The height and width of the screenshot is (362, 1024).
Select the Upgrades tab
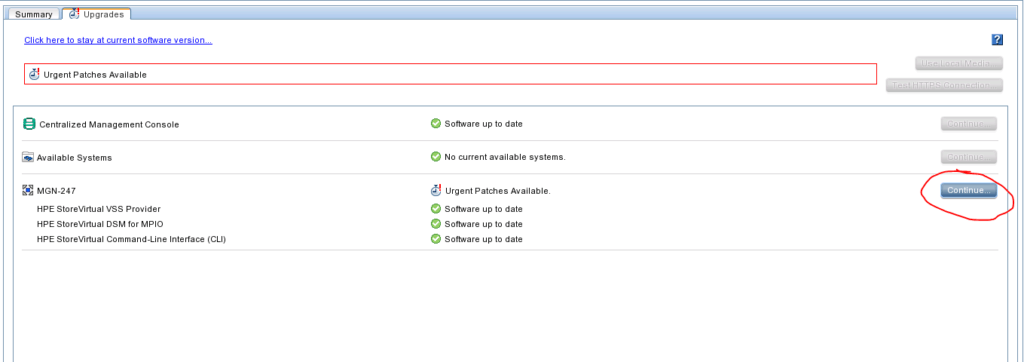coord(96,14)
